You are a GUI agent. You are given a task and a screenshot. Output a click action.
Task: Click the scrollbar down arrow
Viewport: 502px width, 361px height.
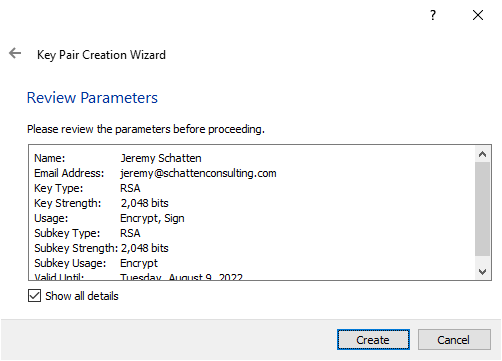click(482, 272)
